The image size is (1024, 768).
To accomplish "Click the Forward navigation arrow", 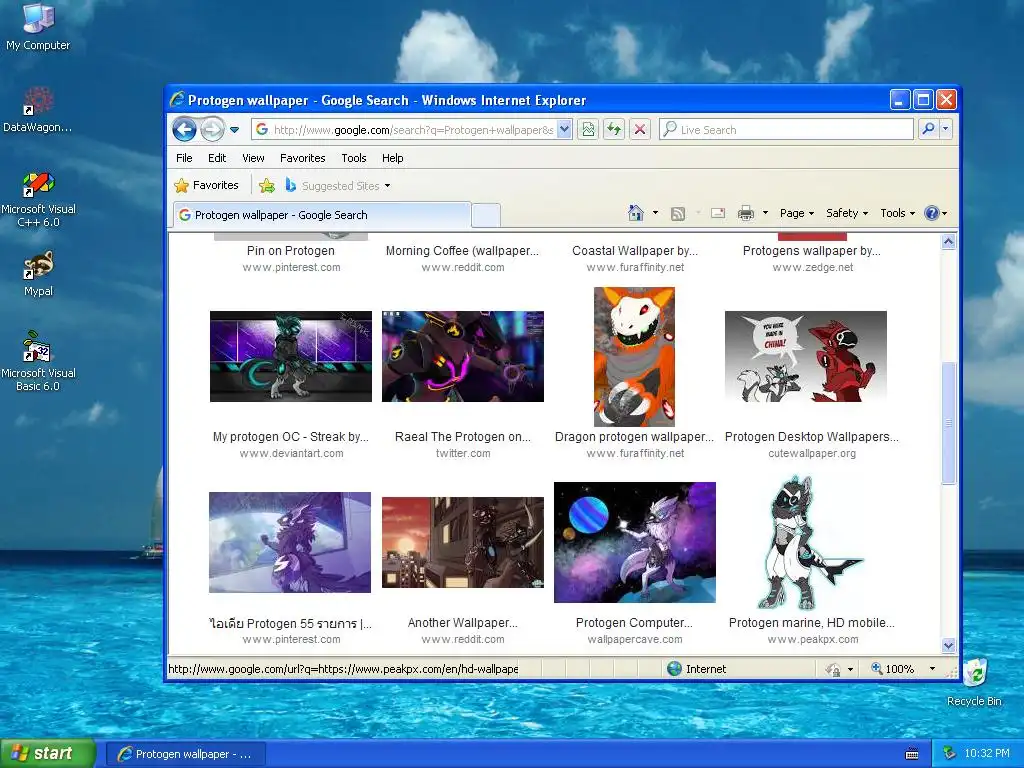I will point(212,130).
